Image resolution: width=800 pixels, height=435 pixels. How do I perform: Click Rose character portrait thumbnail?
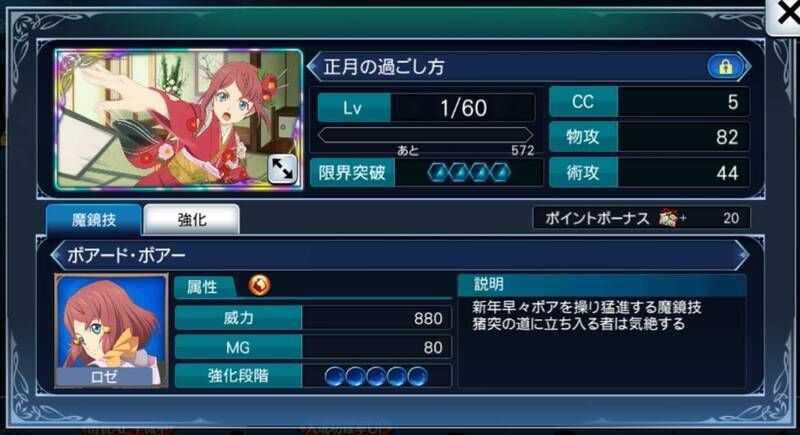pos(111,330)
